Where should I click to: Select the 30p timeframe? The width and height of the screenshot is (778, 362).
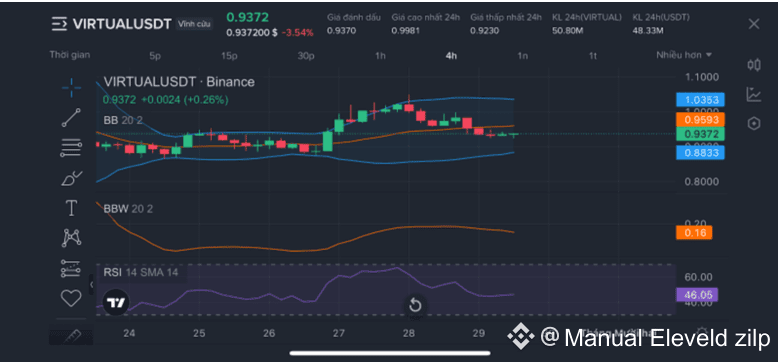click(x=306, y=56)
